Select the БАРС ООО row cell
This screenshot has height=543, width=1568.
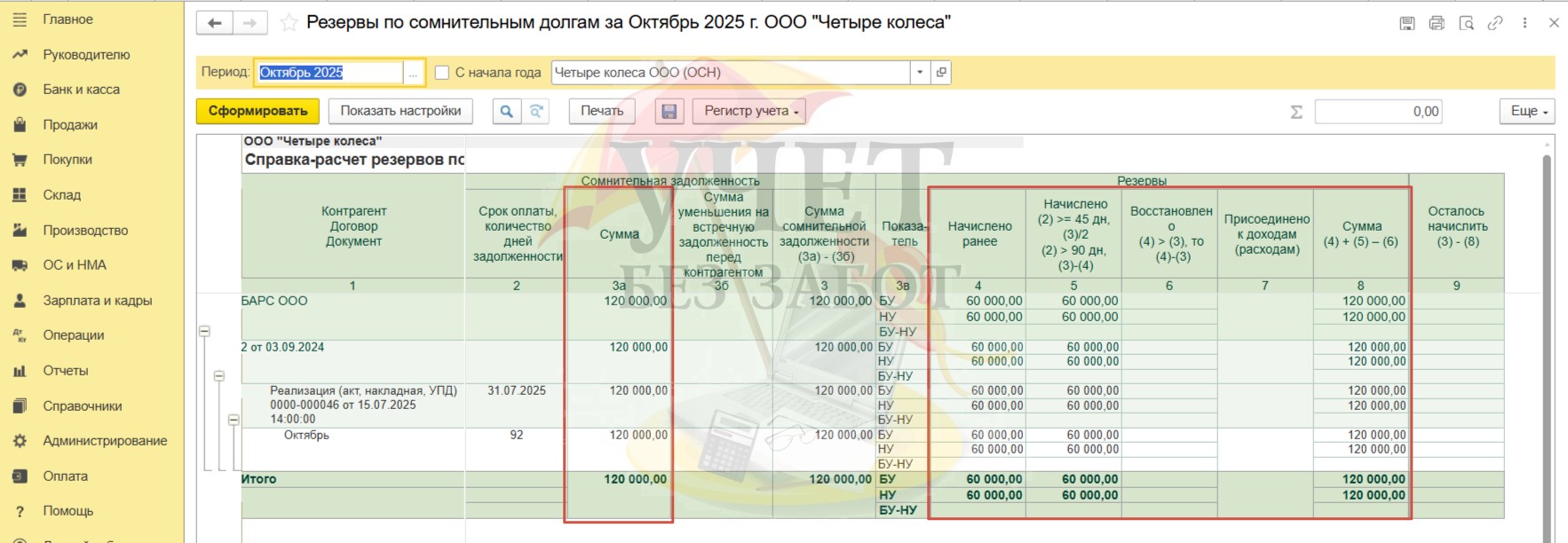pos(353,317)
